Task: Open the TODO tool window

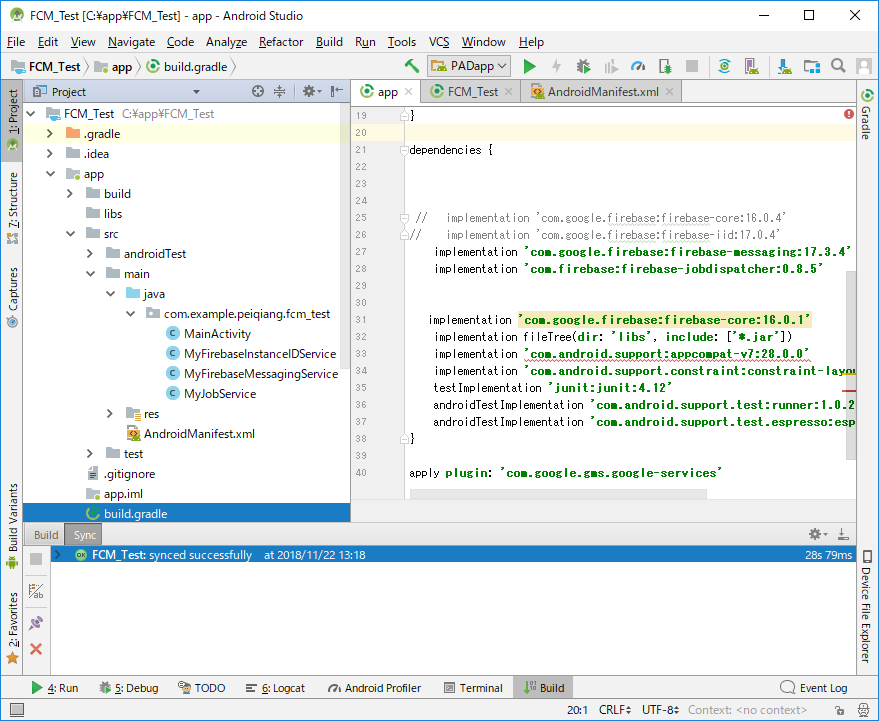Action: tap(202, 688)
